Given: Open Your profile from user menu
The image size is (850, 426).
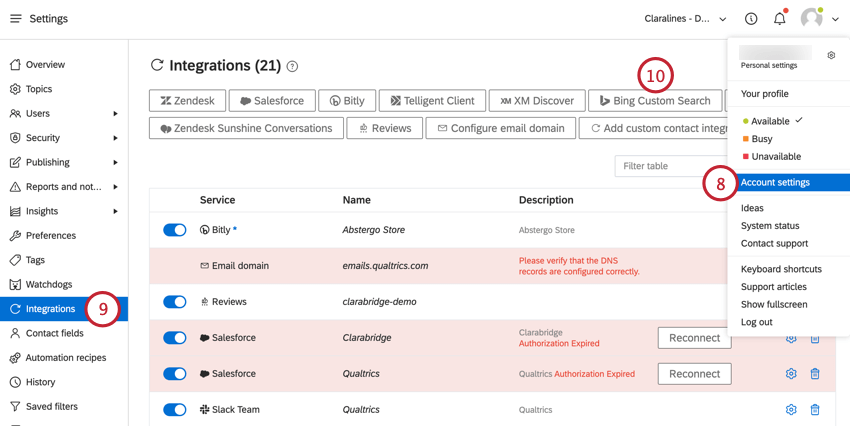Looking at the screenshot, I should [765, 94].
